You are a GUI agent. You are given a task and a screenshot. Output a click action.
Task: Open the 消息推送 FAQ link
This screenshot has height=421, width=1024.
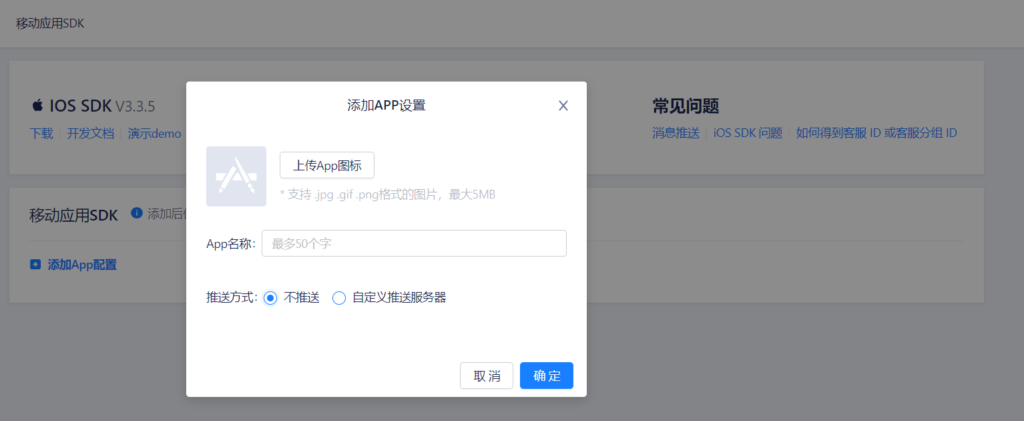coord(676,133)
